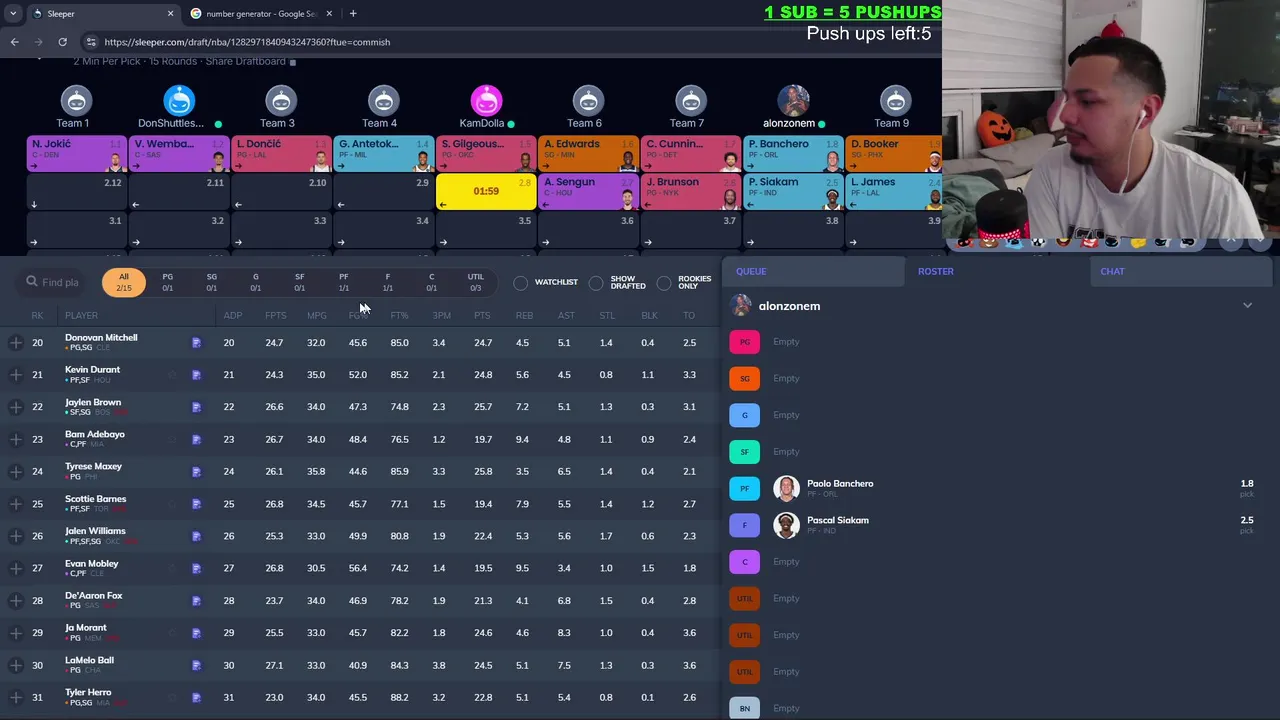Screen dimensions: 1280x720
Task: Star Kevin Durant for watchlist
Action: (x=172, y=375)
